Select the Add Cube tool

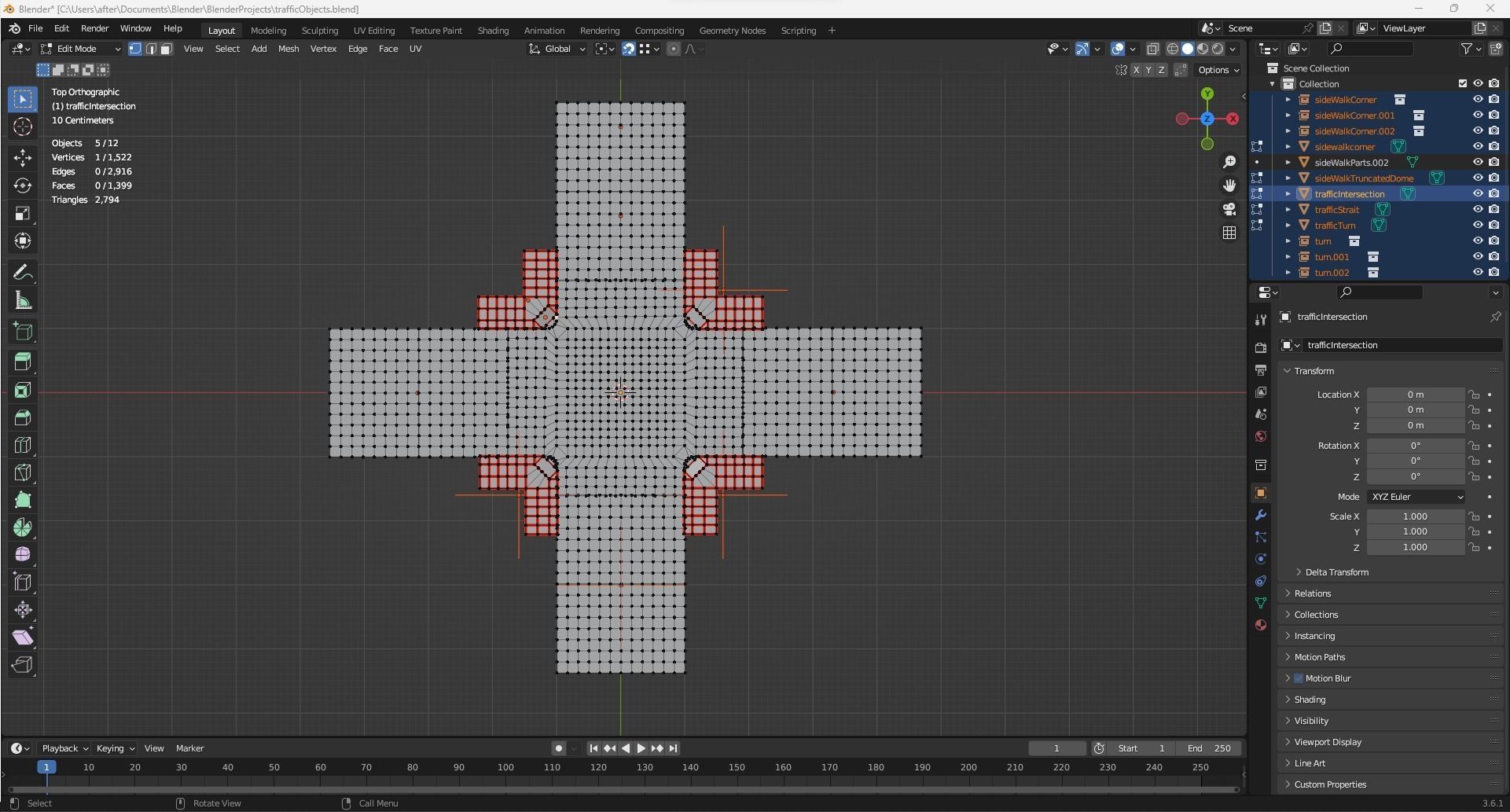pos(23,331)
